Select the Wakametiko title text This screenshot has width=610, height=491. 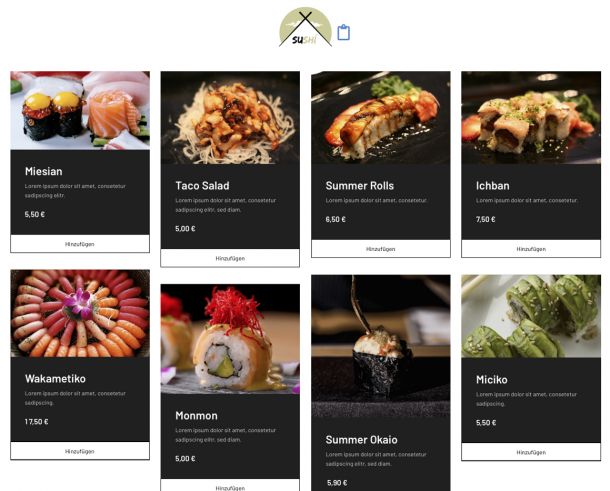55,379
